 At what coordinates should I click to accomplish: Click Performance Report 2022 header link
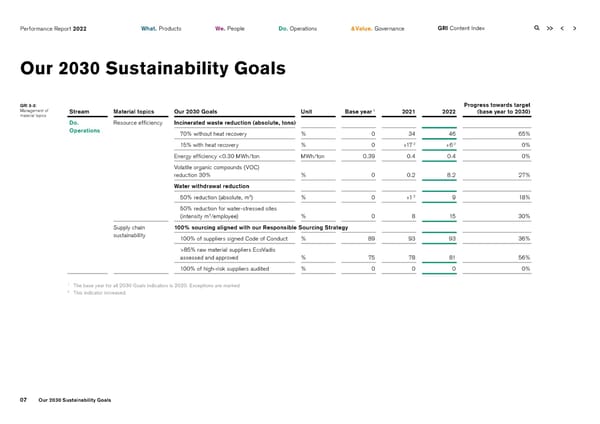click(53, 29)
